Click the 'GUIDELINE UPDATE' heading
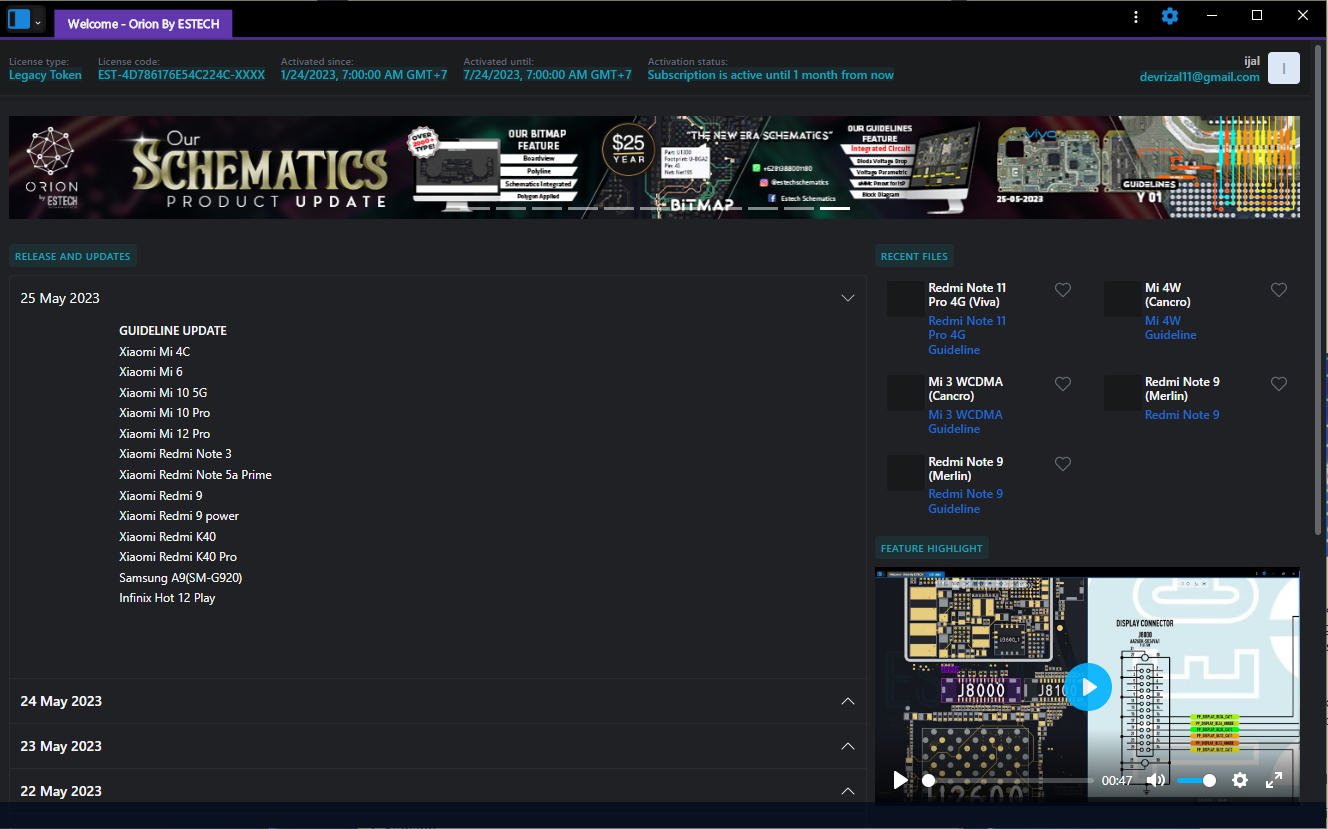Viewport: 1328px width, 829px height. point(173,331)
